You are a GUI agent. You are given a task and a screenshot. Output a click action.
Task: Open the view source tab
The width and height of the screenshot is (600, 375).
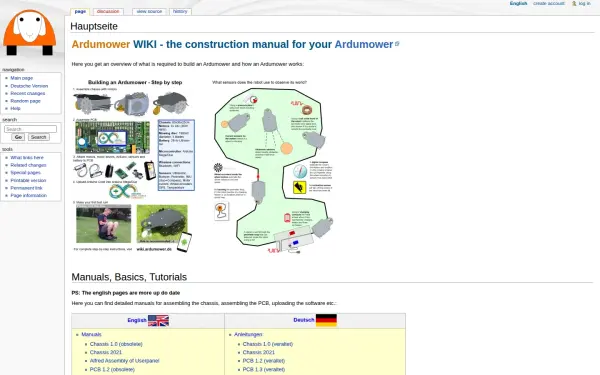tap(149, 11)
